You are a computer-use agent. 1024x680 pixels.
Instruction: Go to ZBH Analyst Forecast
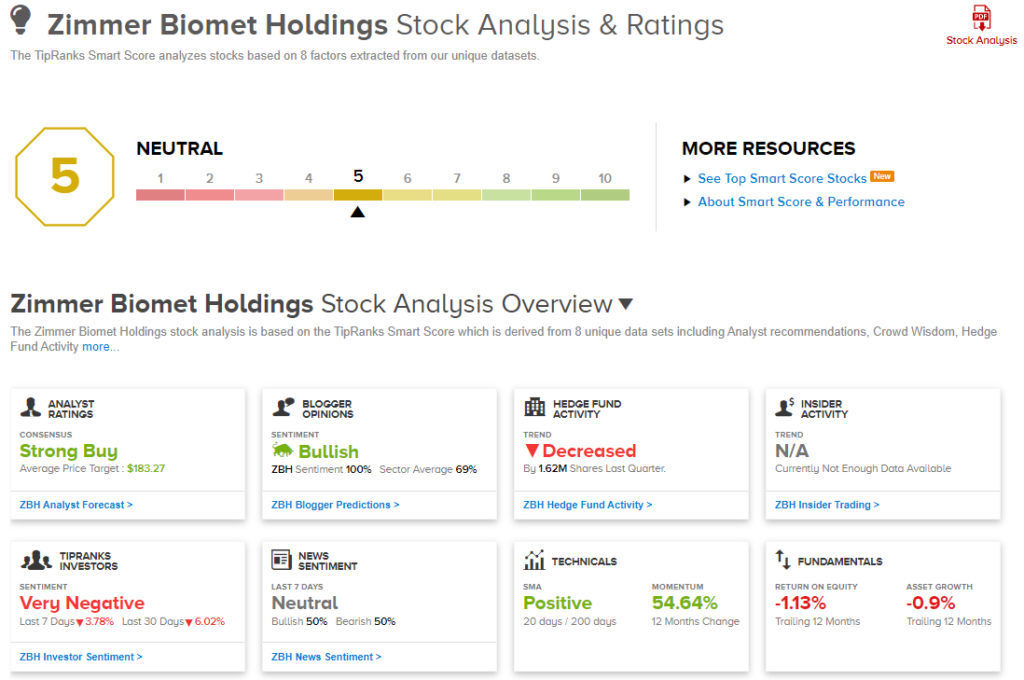pos(76,505)
